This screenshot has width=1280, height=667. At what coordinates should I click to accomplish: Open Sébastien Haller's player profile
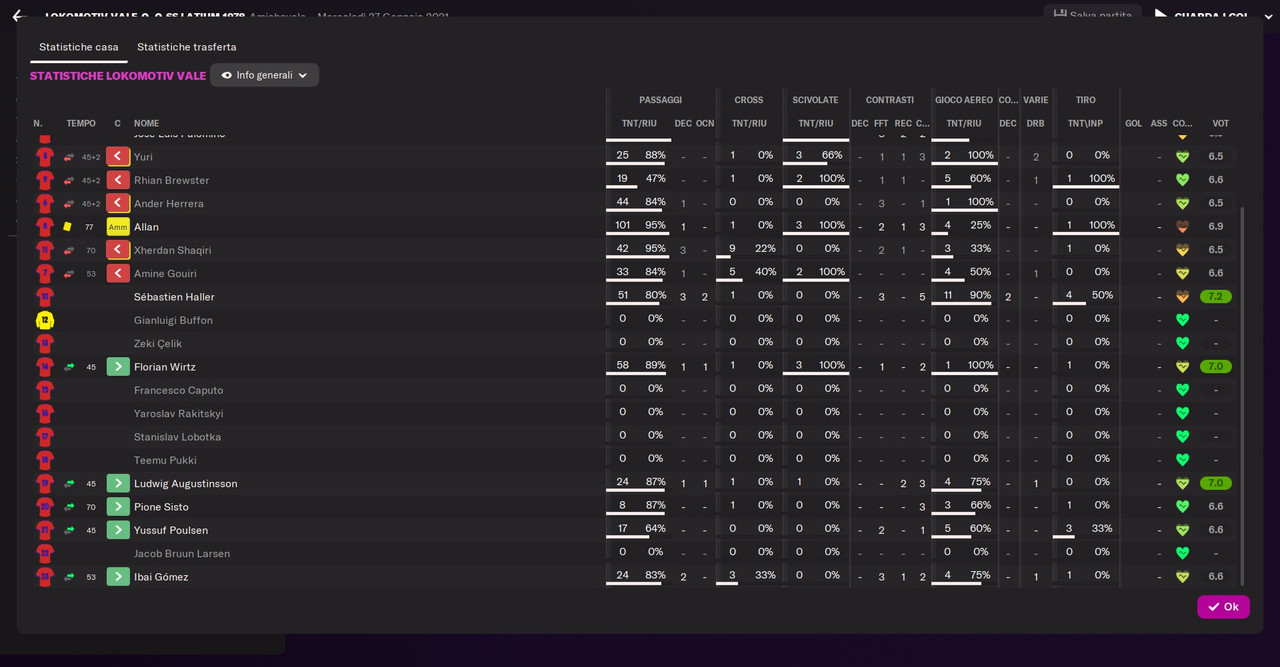point(174,297)
